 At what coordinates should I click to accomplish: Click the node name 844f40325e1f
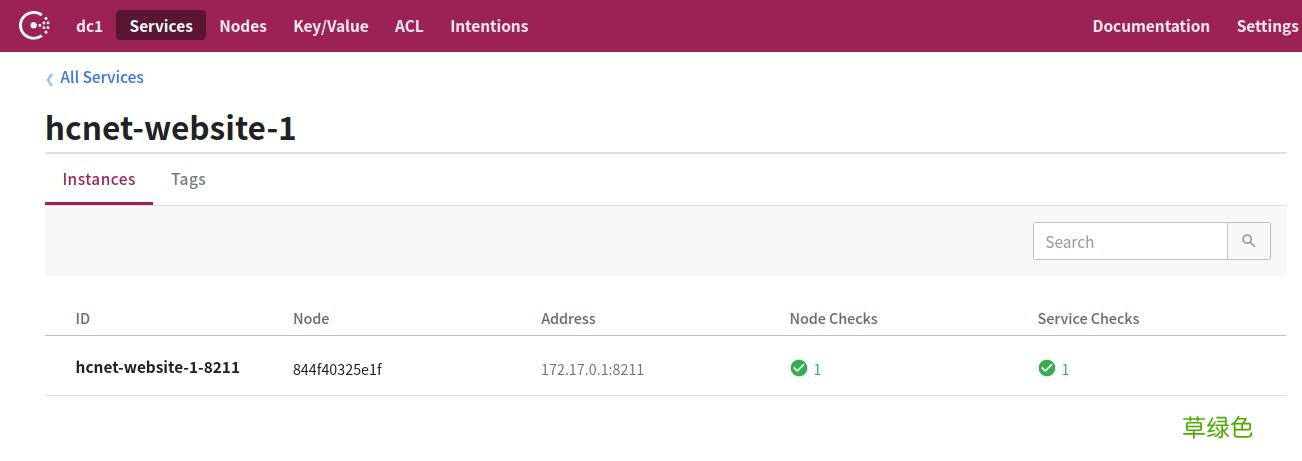(337, 369)
